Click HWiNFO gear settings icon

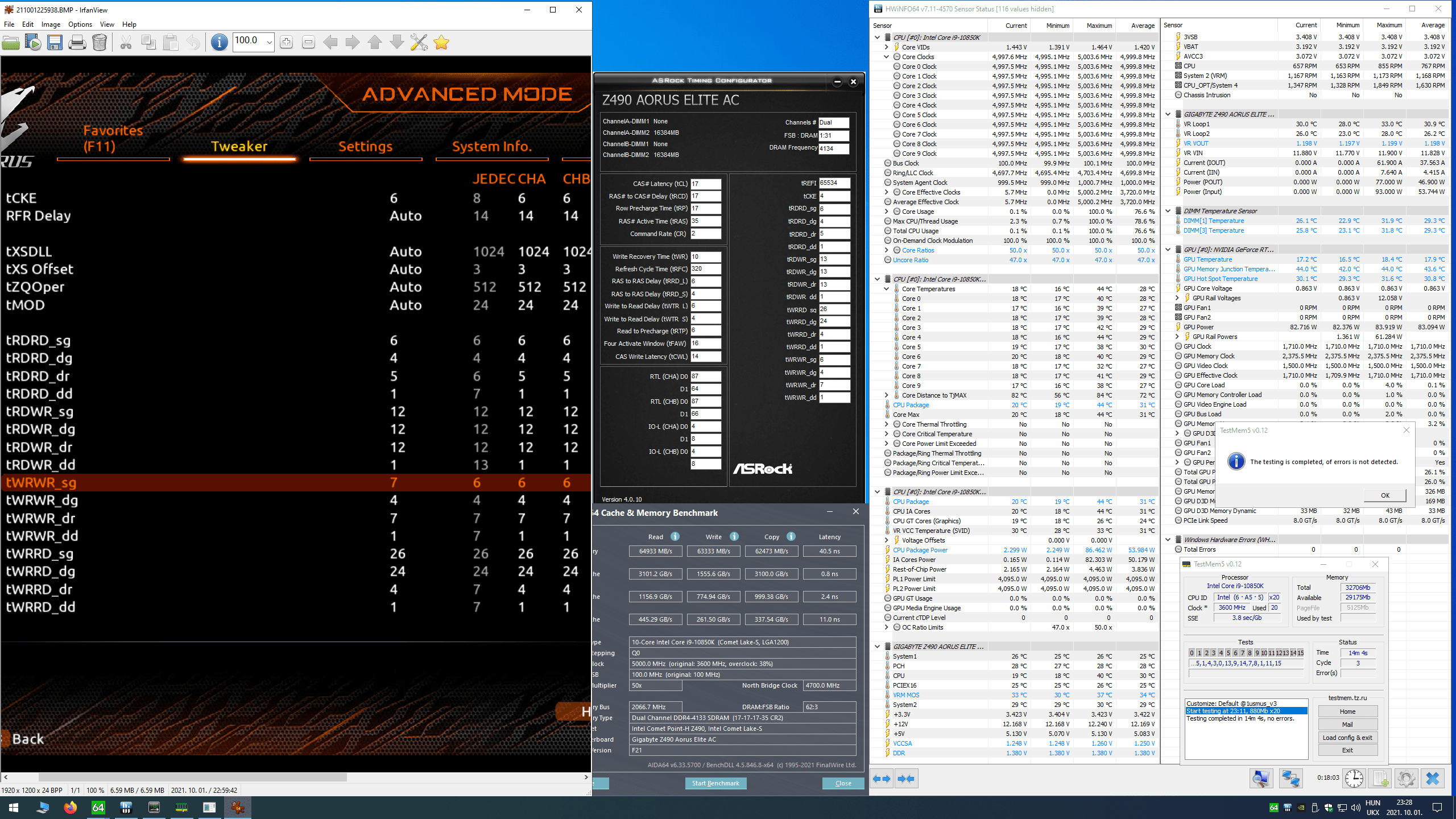tap(1406, 779)
